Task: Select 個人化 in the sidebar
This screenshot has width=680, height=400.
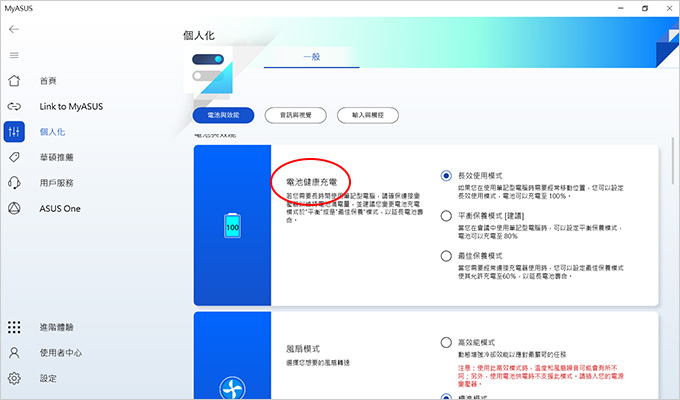Action: 52,132
